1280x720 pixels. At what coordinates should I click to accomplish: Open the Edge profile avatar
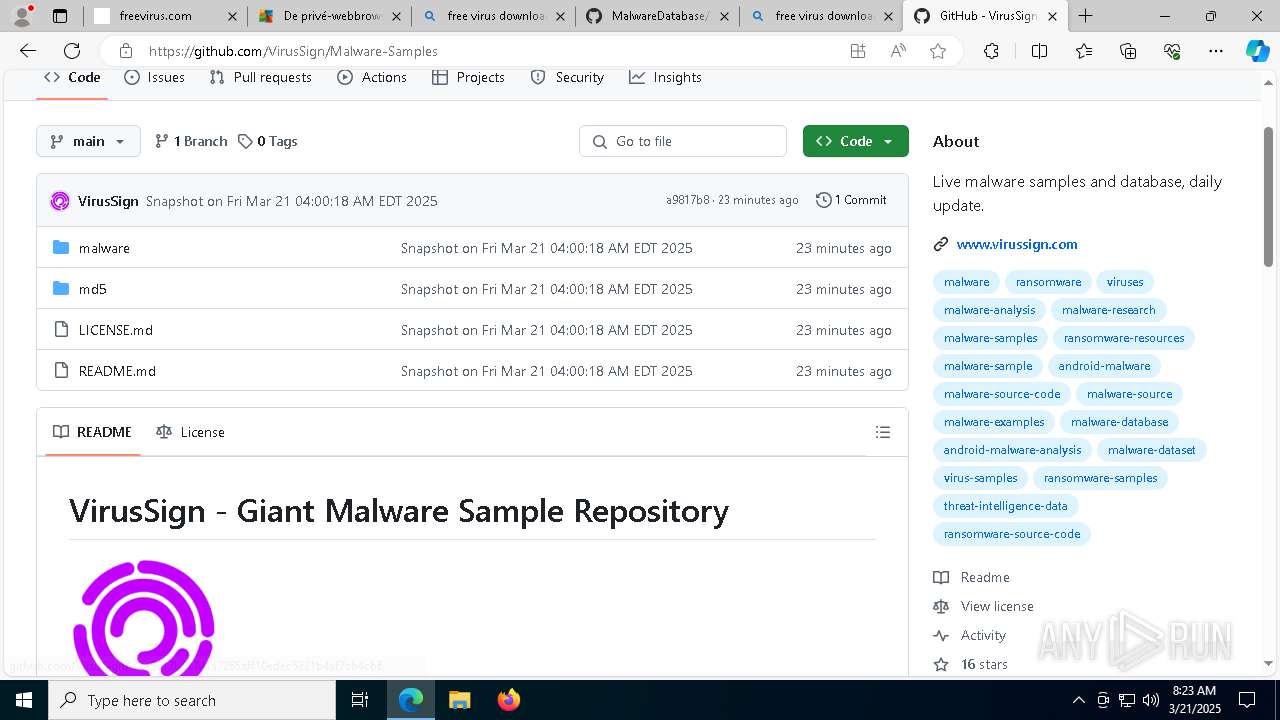22,16
